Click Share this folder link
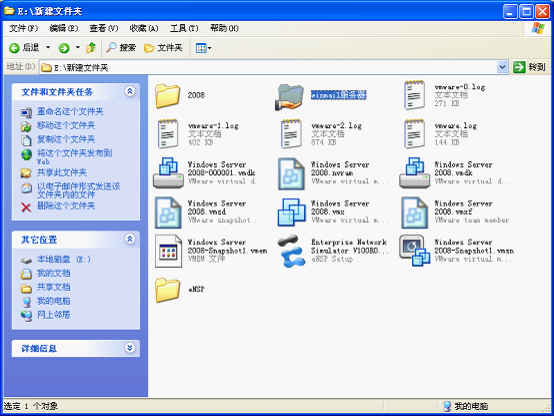The height and width of the screenshot is (416, 554). point(62,172)
